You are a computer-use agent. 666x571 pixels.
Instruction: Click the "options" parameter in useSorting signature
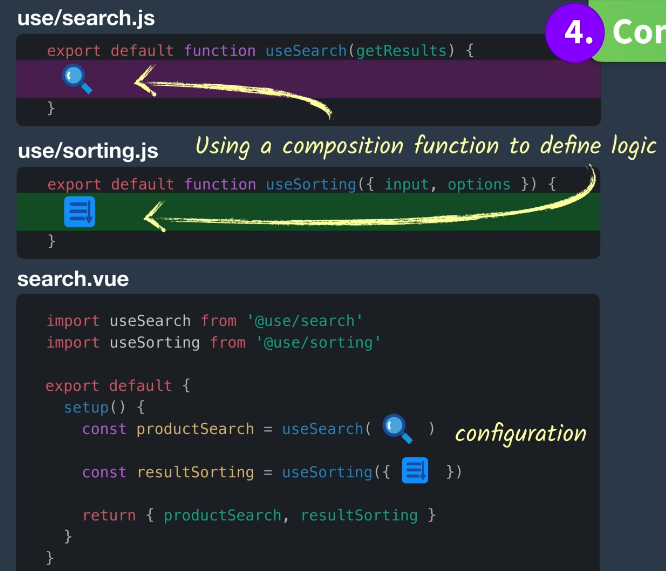[478, 184]
